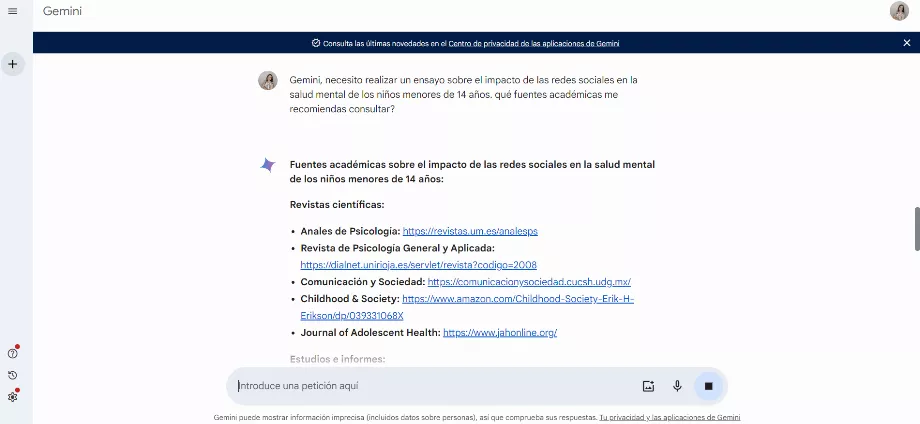
Task: Click the 'Estudios e informes:' heading
Action: pos(337,359)
